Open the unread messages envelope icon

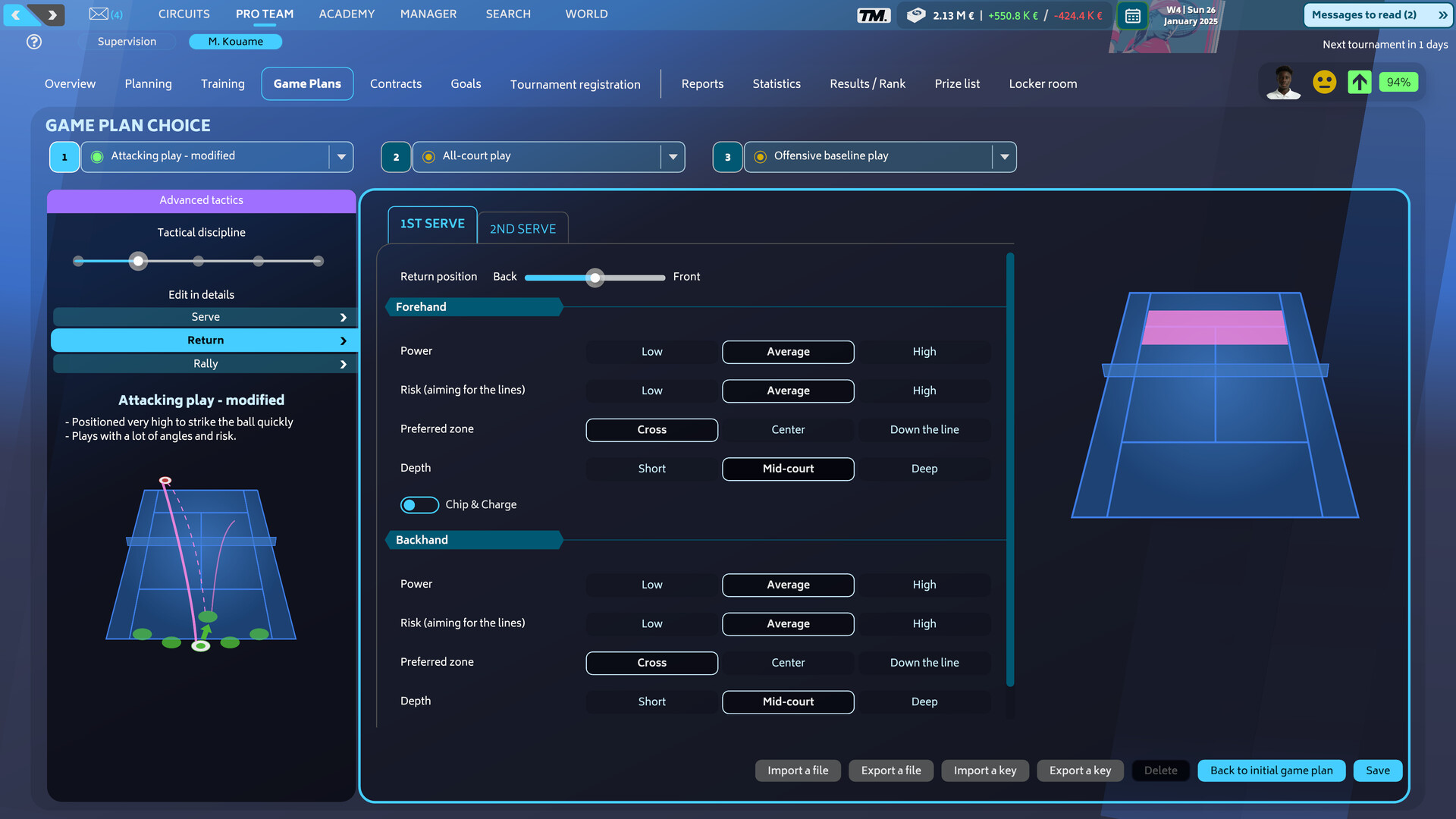[x=99, y=14]
